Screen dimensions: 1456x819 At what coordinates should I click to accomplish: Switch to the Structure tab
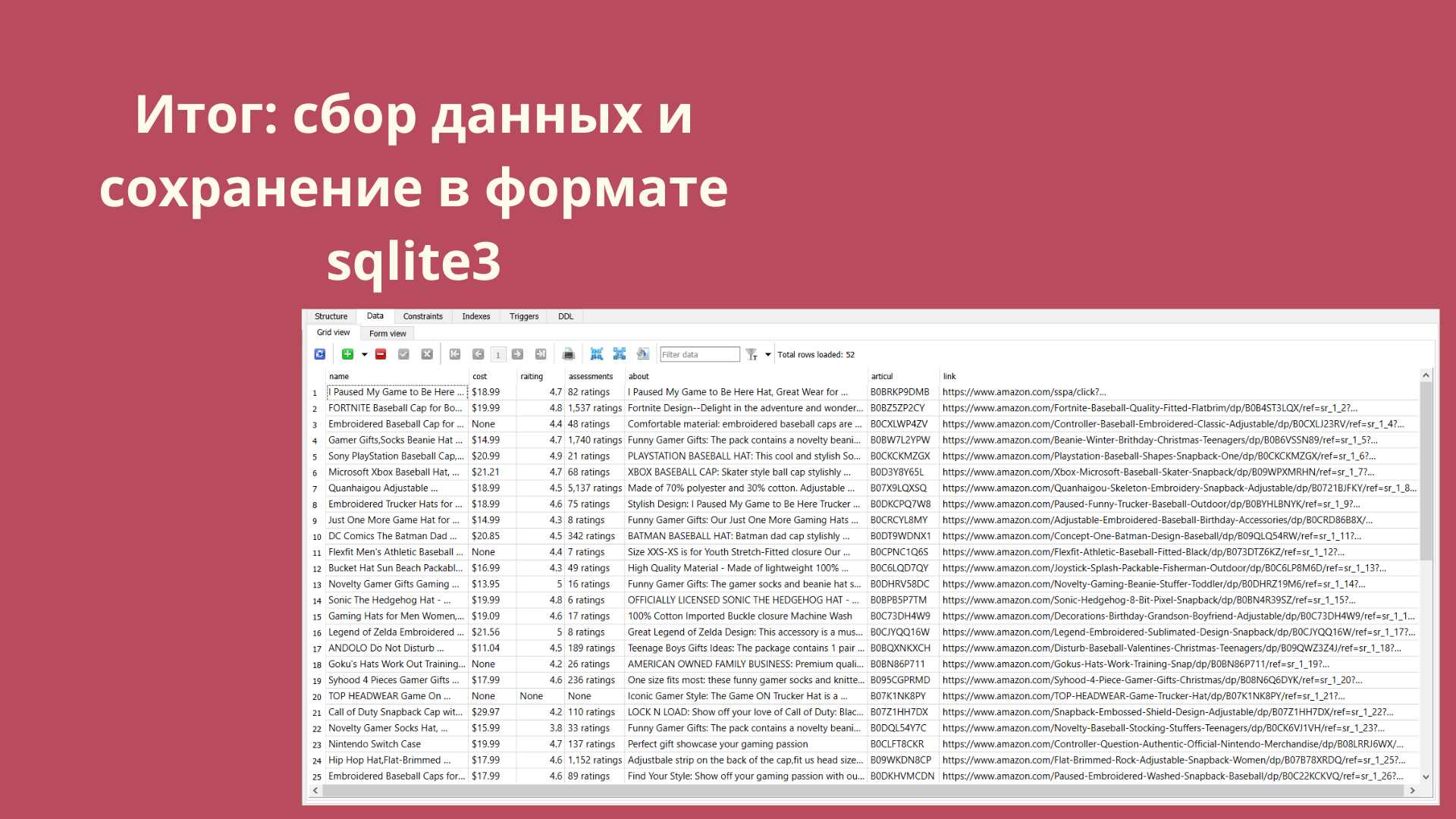331,316
